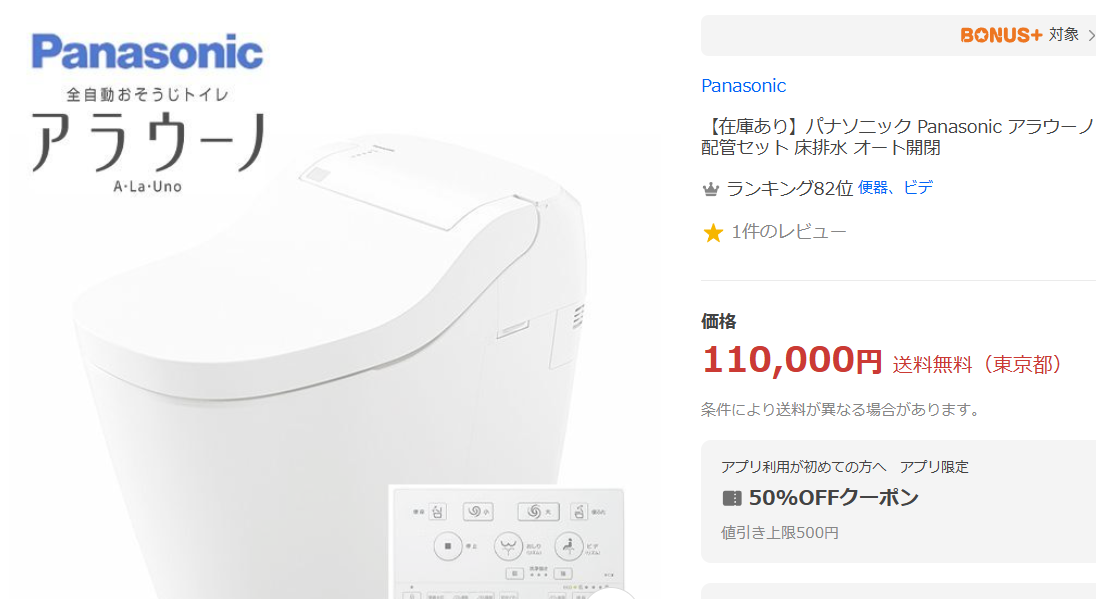Click the Panasonic logo on product image
The height and width of the screenshot is (599, 1096).
click(x=147, y=52)
